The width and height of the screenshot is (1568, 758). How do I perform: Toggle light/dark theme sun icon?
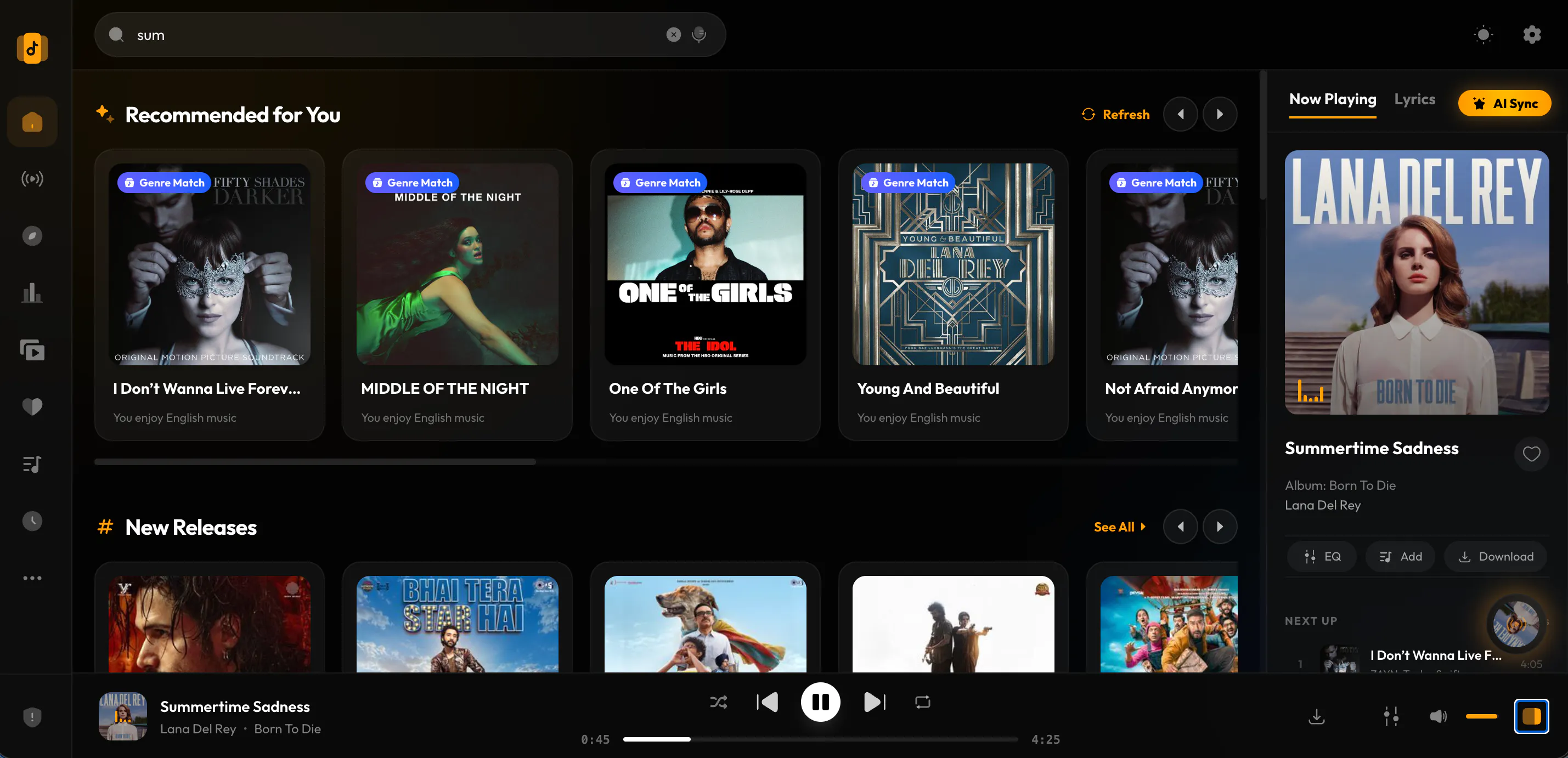point(1483,35)
